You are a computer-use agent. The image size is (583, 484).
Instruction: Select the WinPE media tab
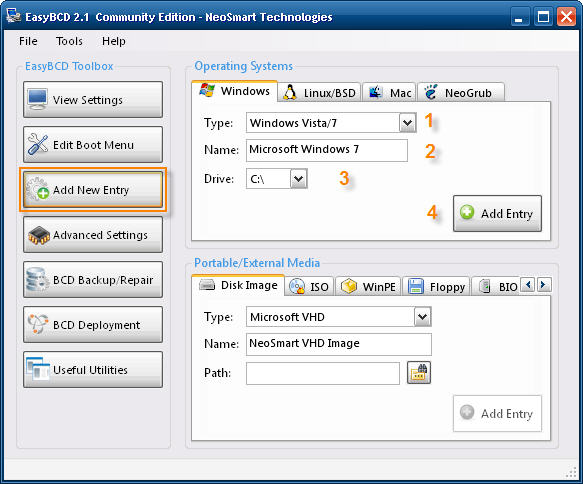tap(368, 286)
